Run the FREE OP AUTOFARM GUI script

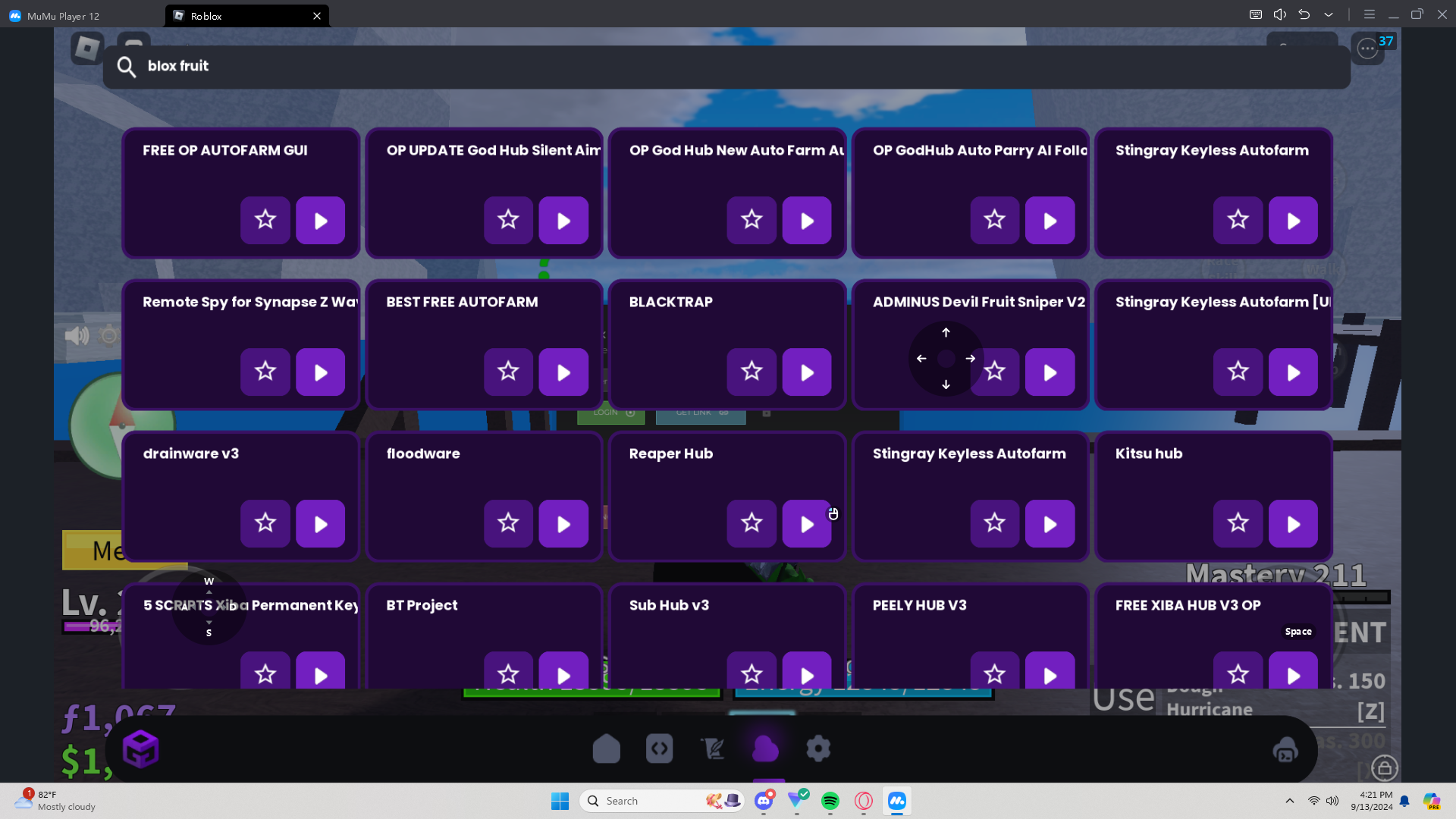320,221
